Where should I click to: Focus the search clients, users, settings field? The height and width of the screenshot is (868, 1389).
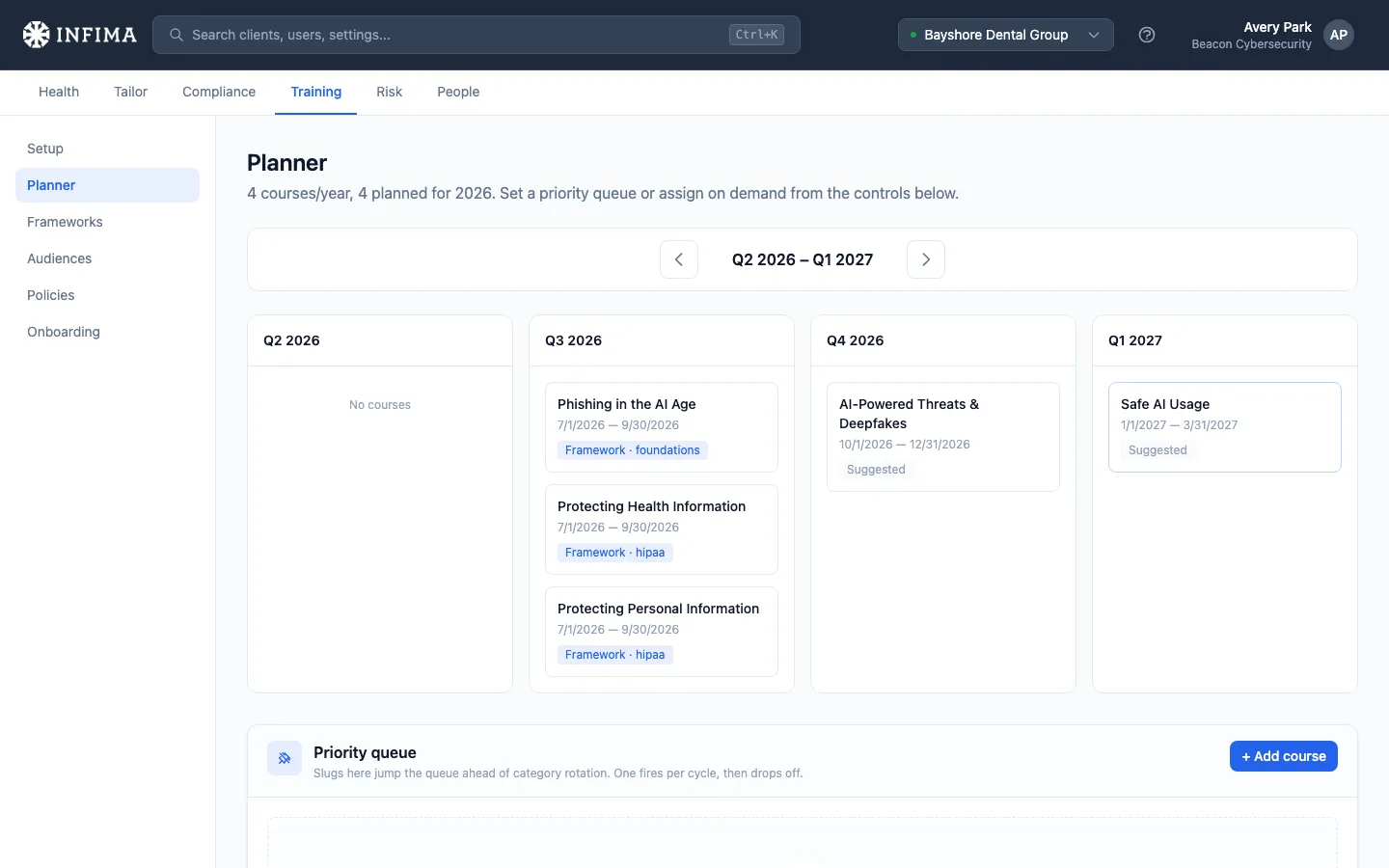coord(477,35)
